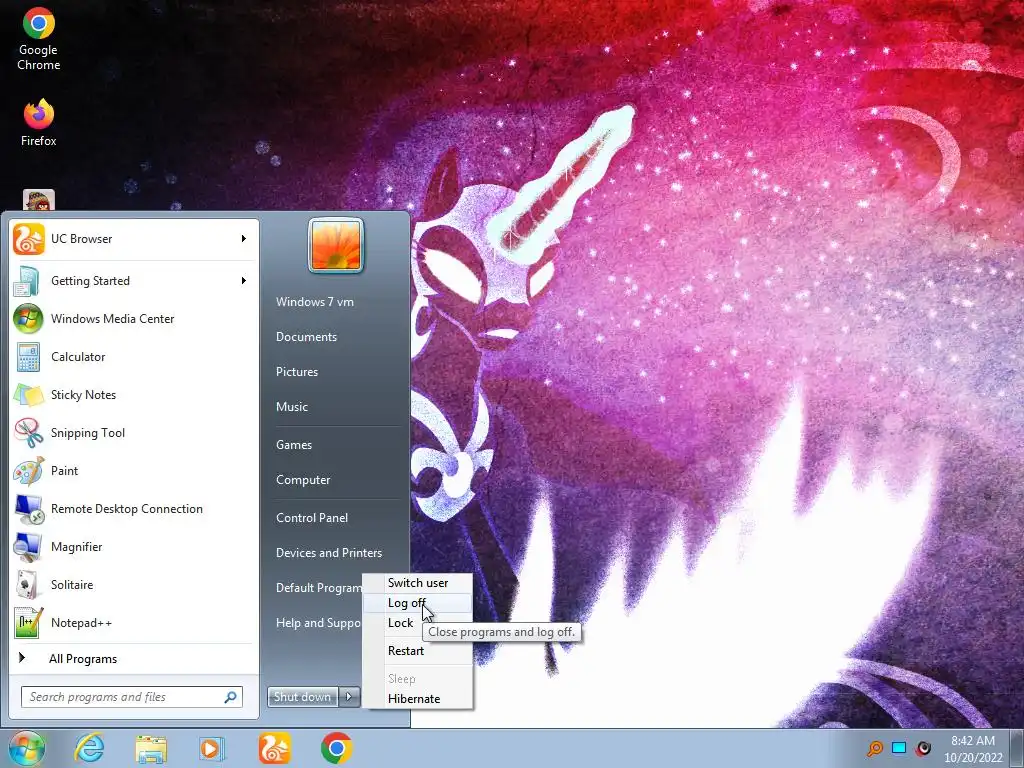Open Music from Start menu
This screenshot has width=1024, height=768.
(x=292, y=407)
